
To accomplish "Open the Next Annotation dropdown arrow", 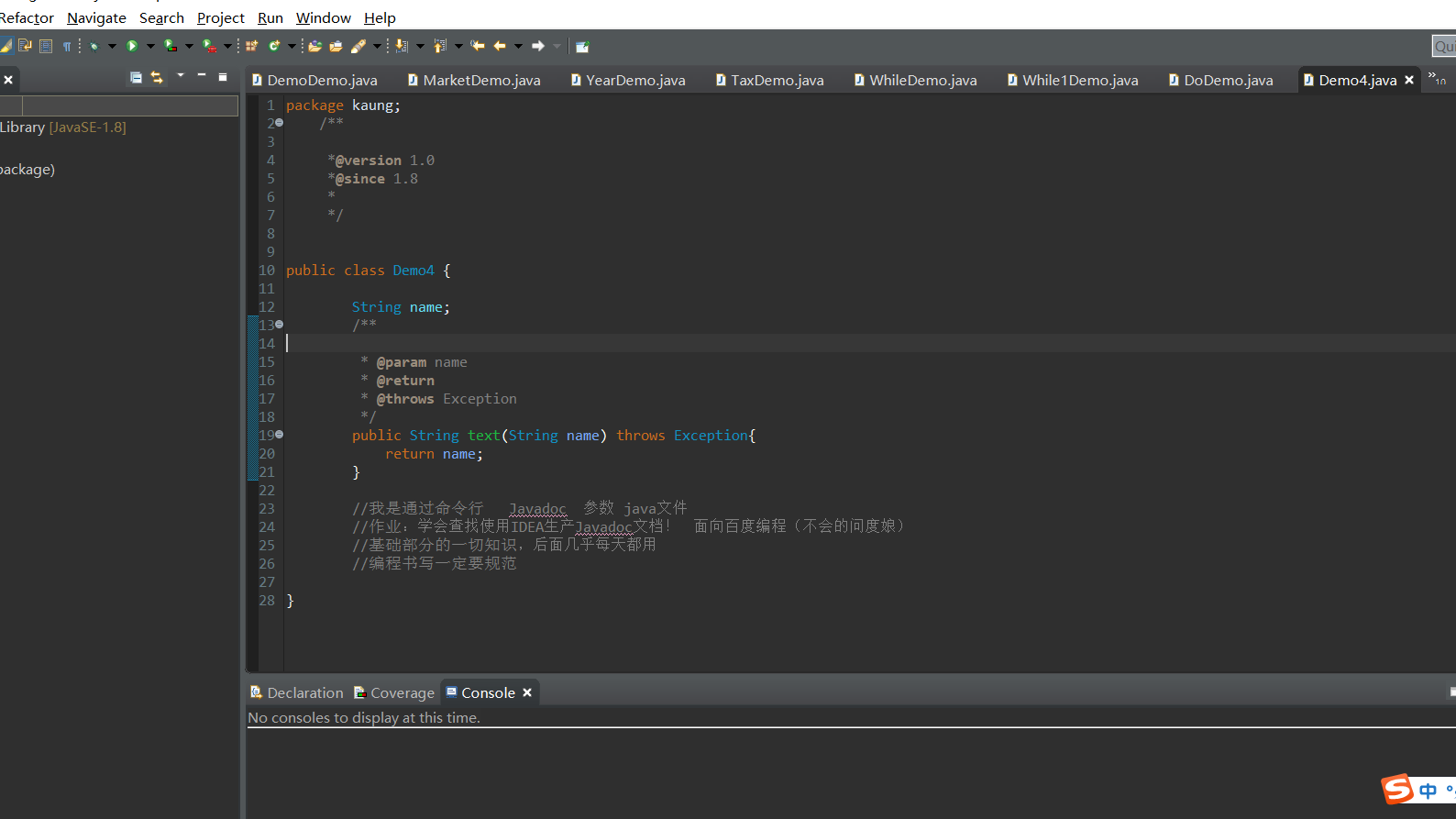I will pos(420,46).
